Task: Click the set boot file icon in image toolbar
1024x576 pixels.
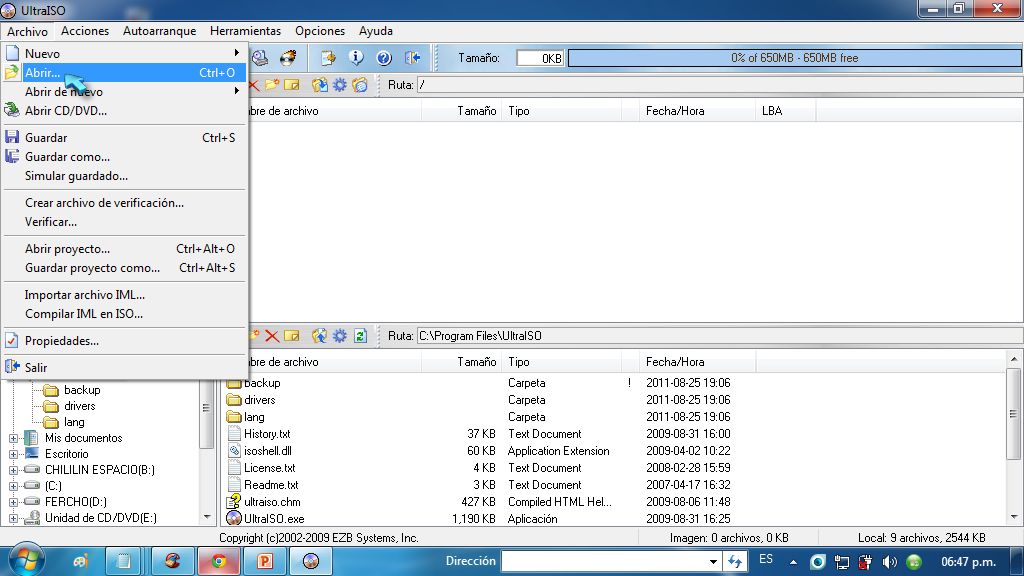Action: (360, 85)
